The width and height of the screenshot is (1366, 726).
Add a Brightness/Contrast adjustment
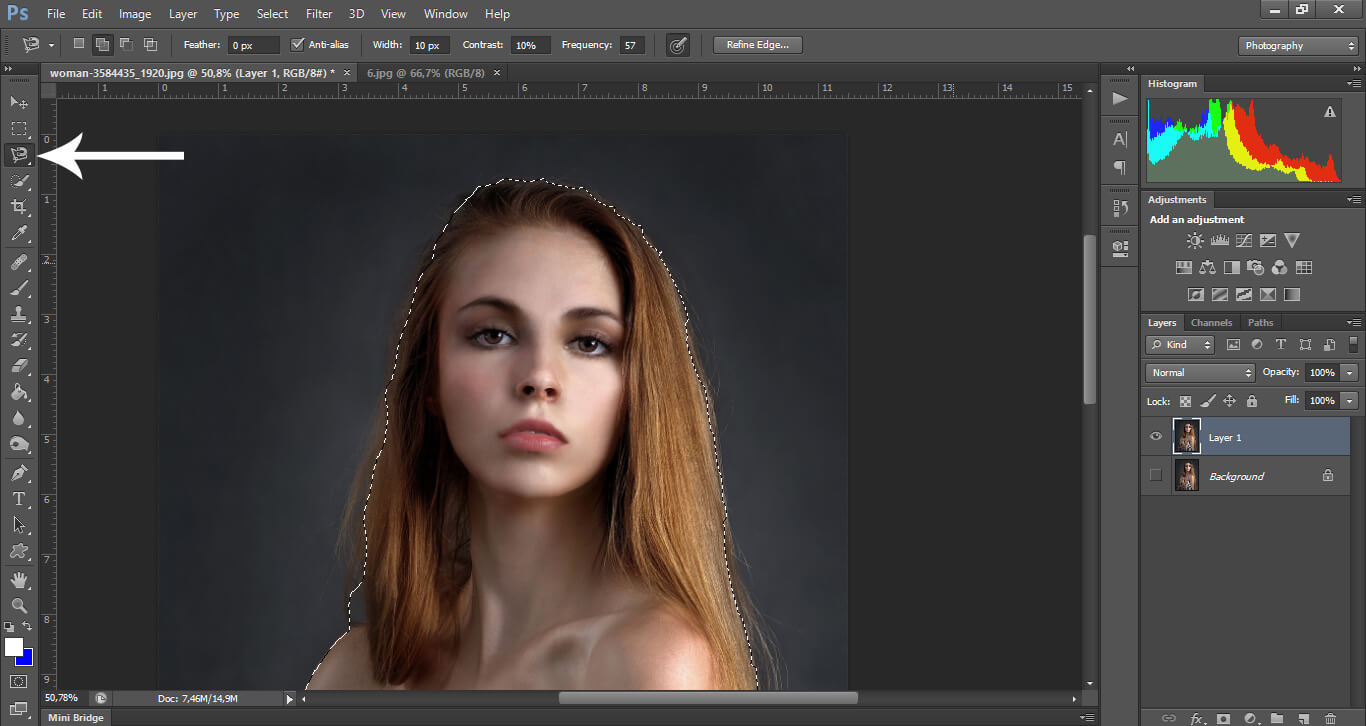(x=1195, y=240)
